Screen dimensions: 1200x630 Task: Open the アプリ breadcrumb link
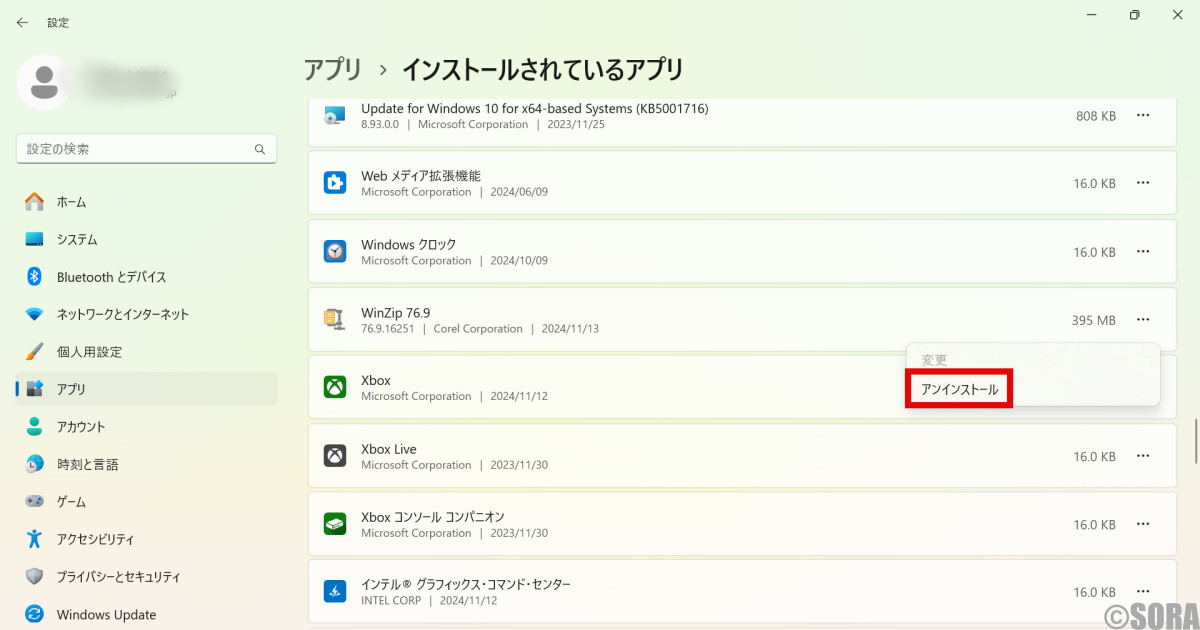(x=331, y=69)
